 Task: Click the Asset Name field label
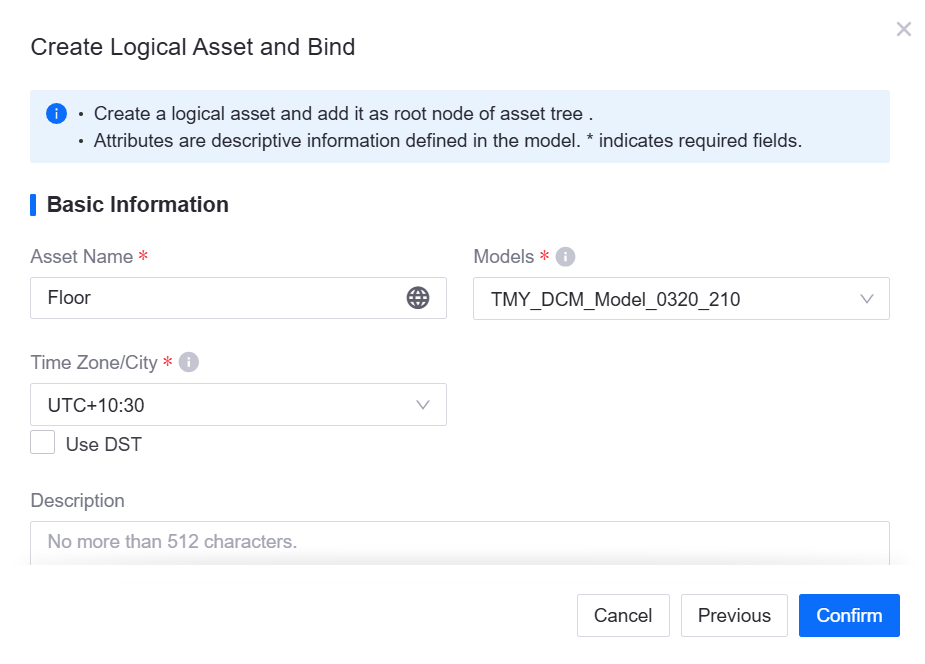tap(82, 257)
